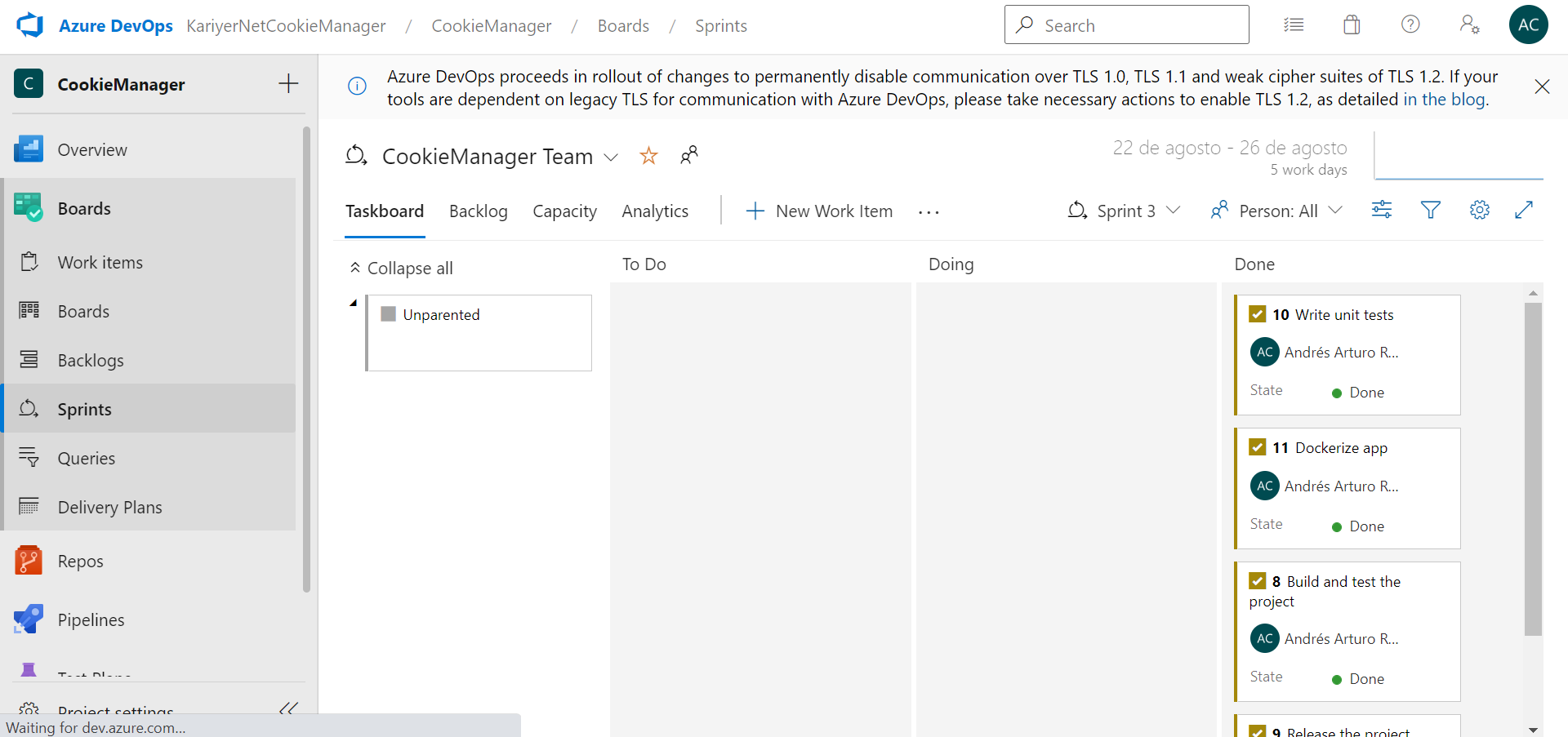Switch to the Capacity tab

[x=564, y=211]
